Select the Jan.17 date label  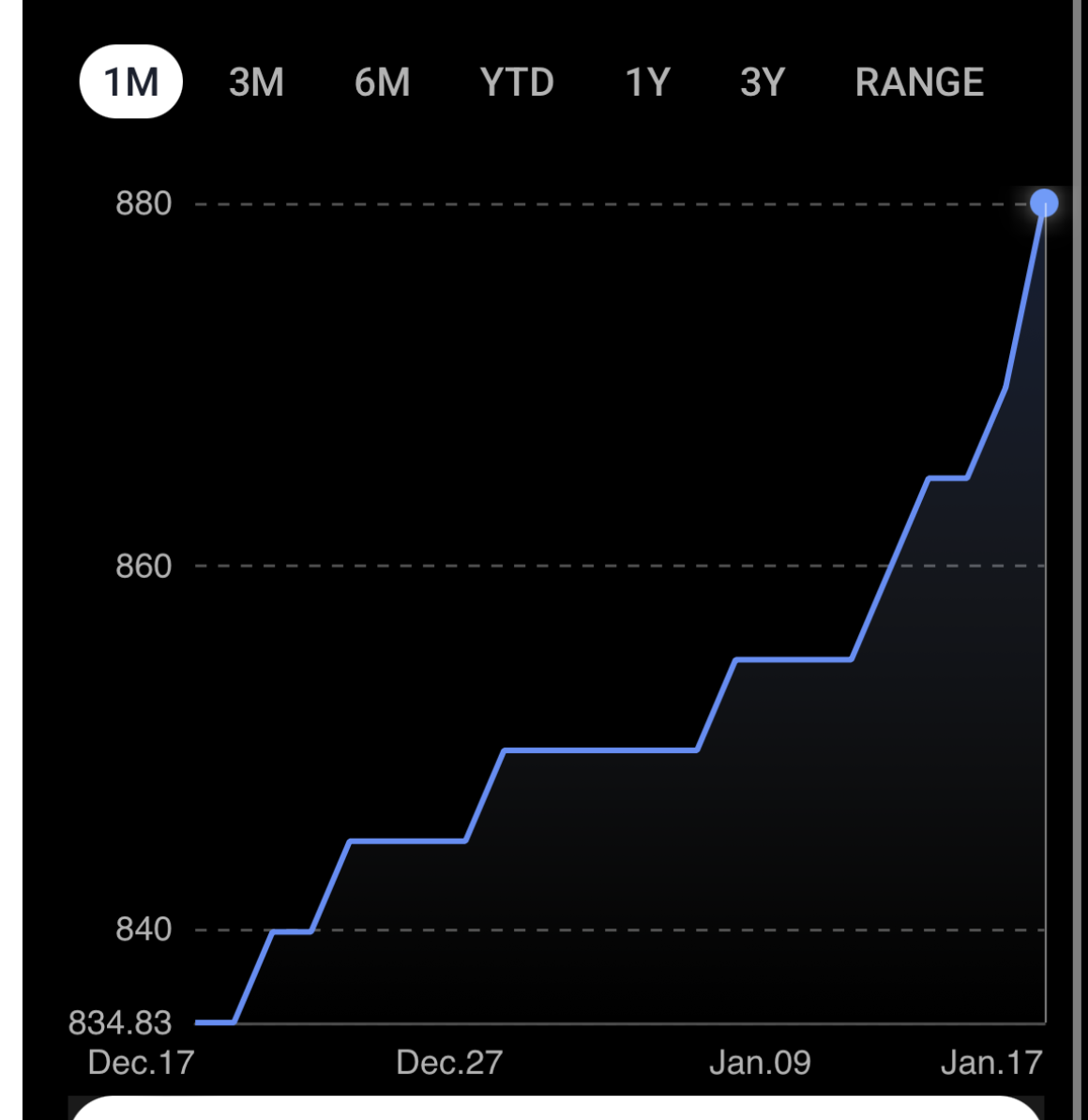point(991,1062)
